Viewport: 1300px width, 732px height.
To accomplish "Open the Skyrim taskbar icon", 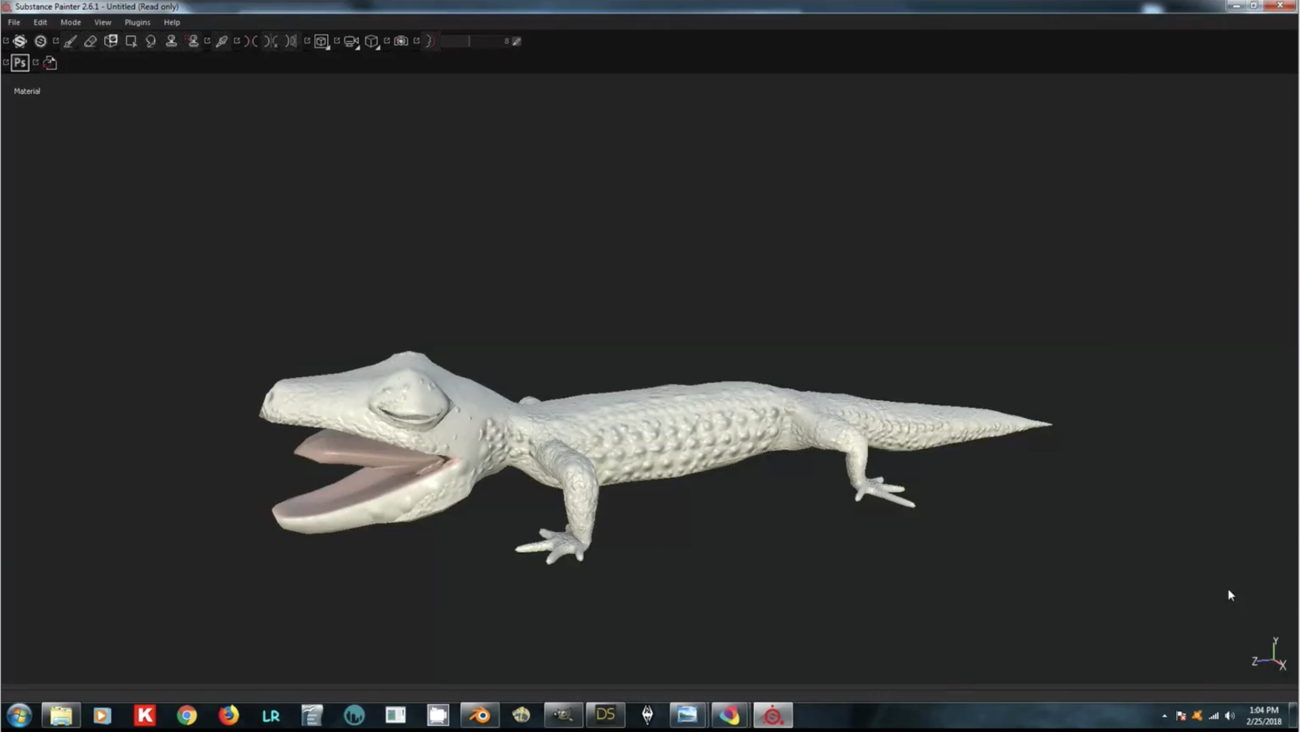I will click(647, 715).
